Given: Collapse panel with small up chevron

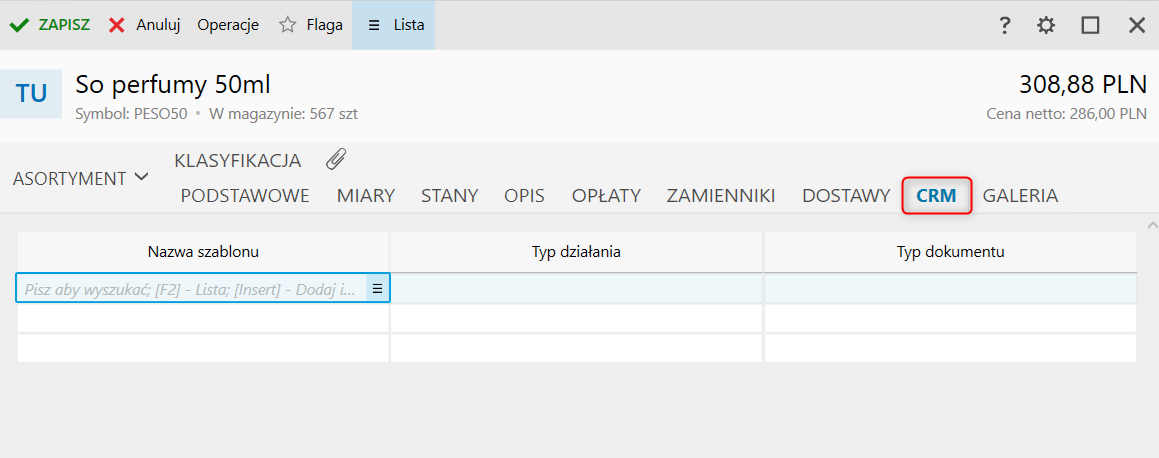Looking at the screenshot, I should coord(1151,225).
